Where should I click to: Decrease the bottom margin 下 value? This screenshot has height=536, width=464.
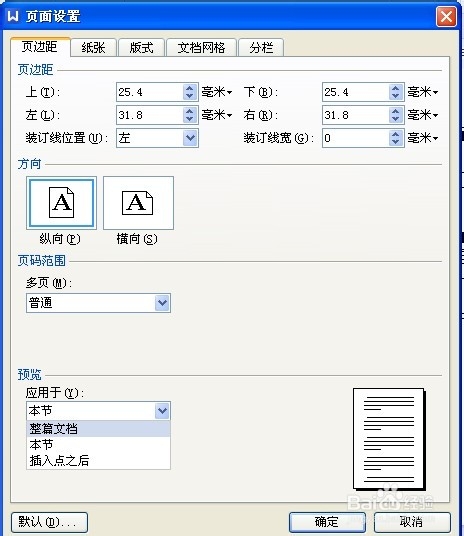tap(396, 96)
